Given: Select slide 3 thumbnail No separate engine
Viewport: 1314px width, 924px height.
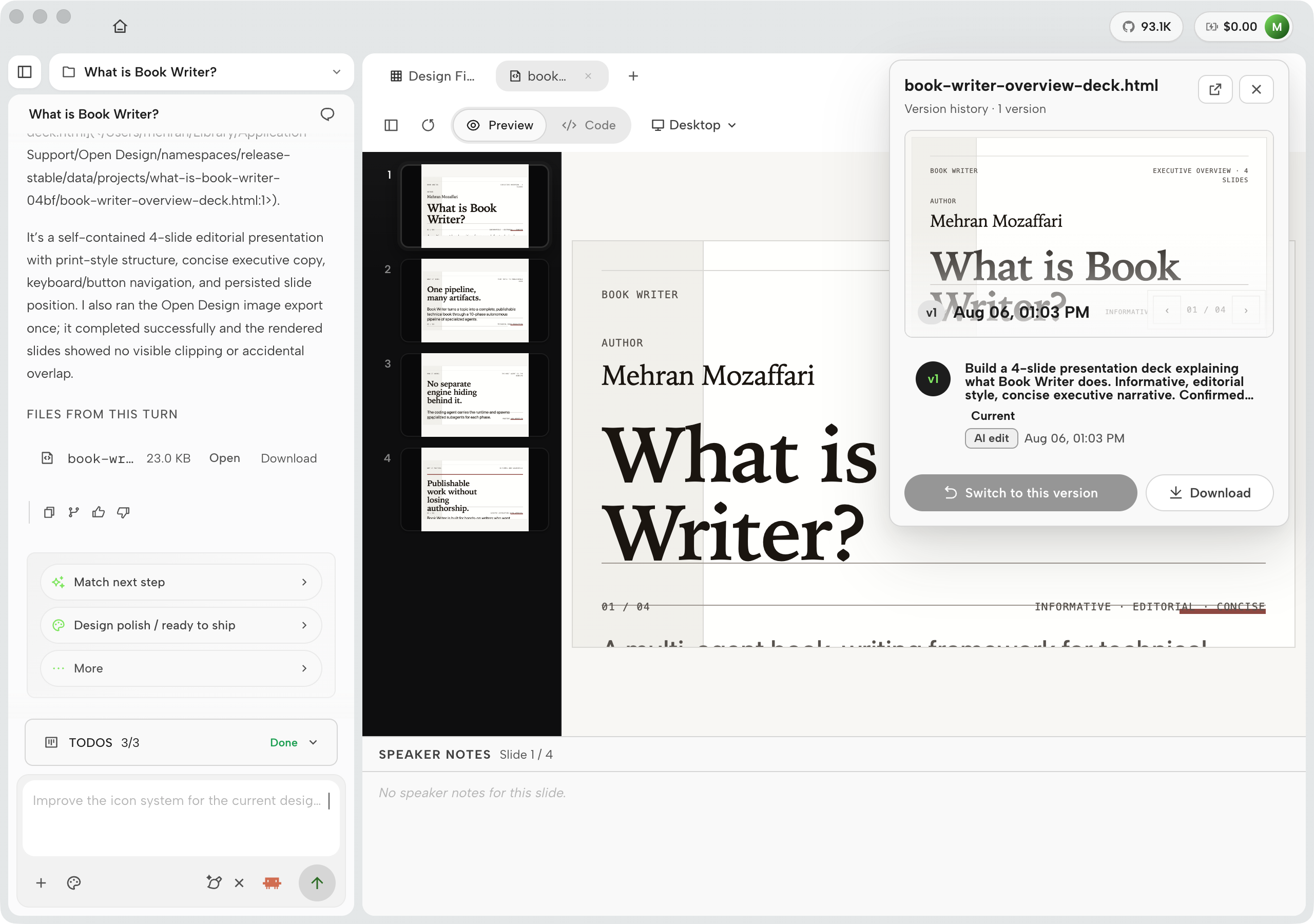Looking at the screenshot, I should tap(474, 394).
